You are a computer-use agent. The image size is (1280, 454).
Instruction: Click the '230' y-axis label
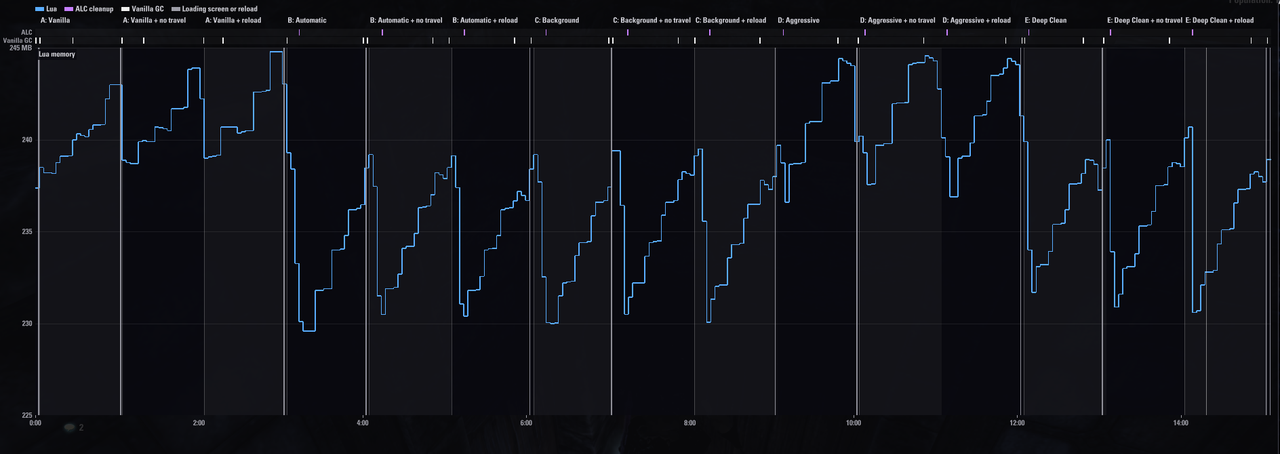pos(26,324)
